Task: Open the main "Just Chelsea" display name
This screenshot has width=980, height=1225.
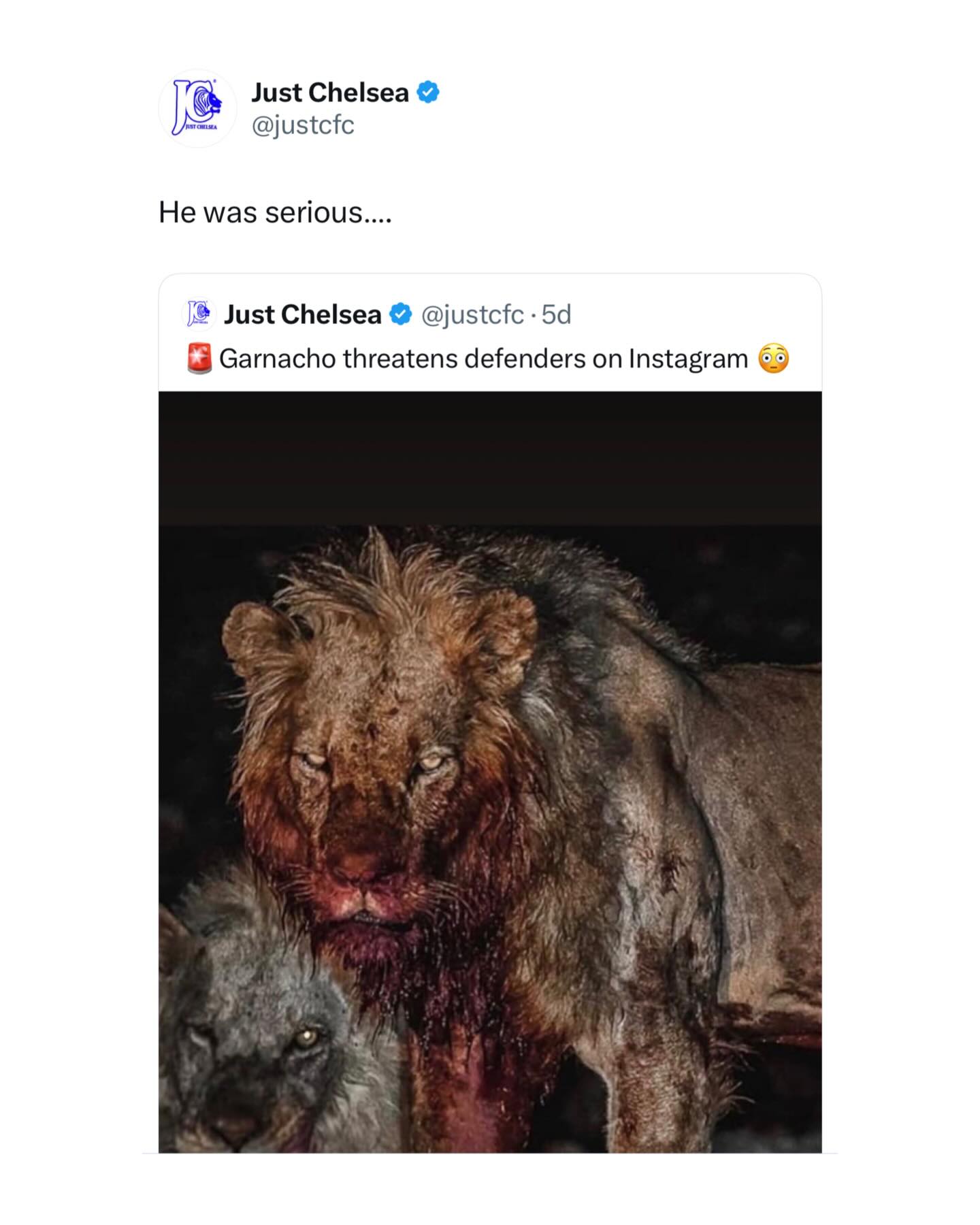Action: coord(330,93)
